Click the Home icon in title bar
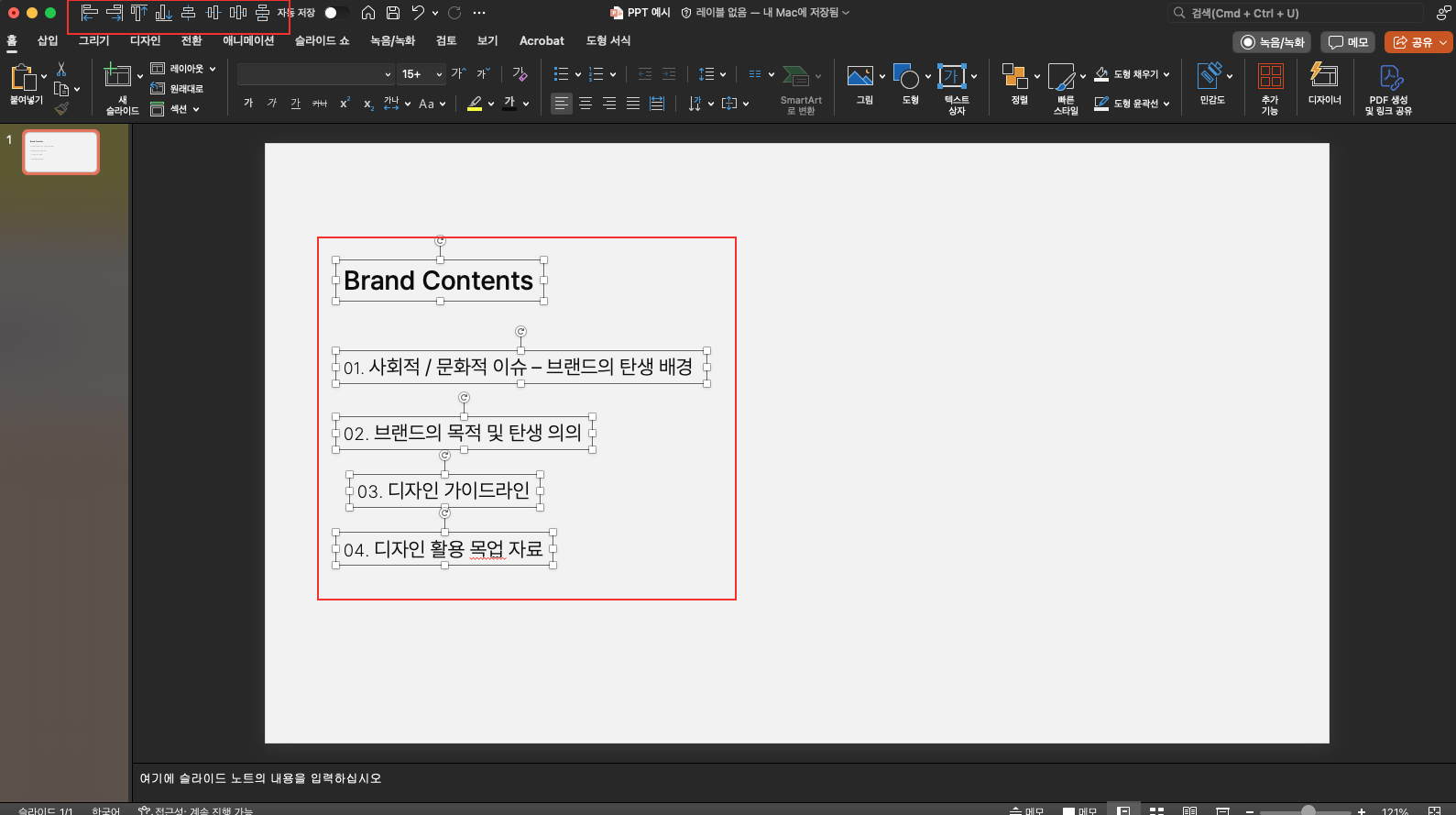 pyautogui.click(x=368, y=13)
